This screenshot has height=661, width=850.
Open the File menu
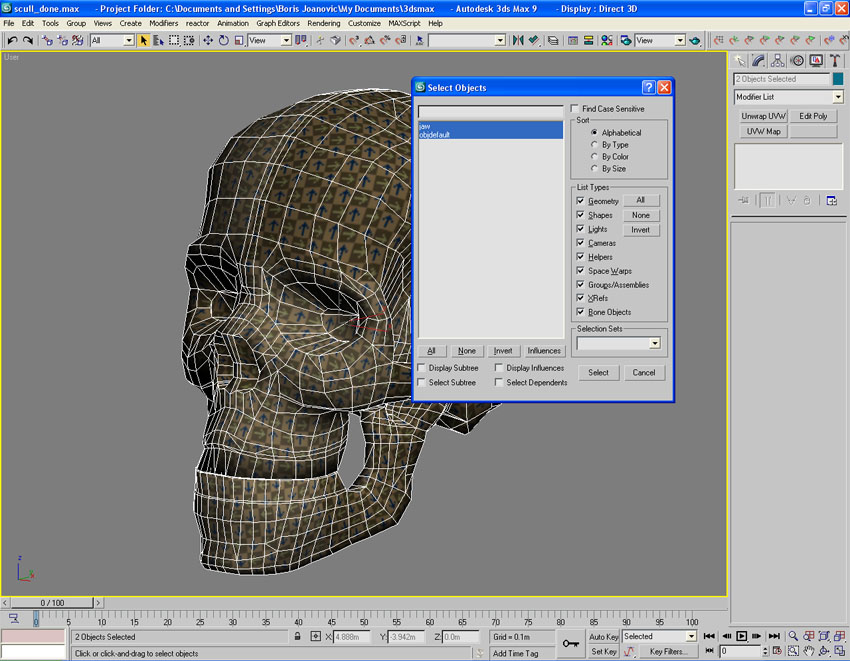[9, 23]
